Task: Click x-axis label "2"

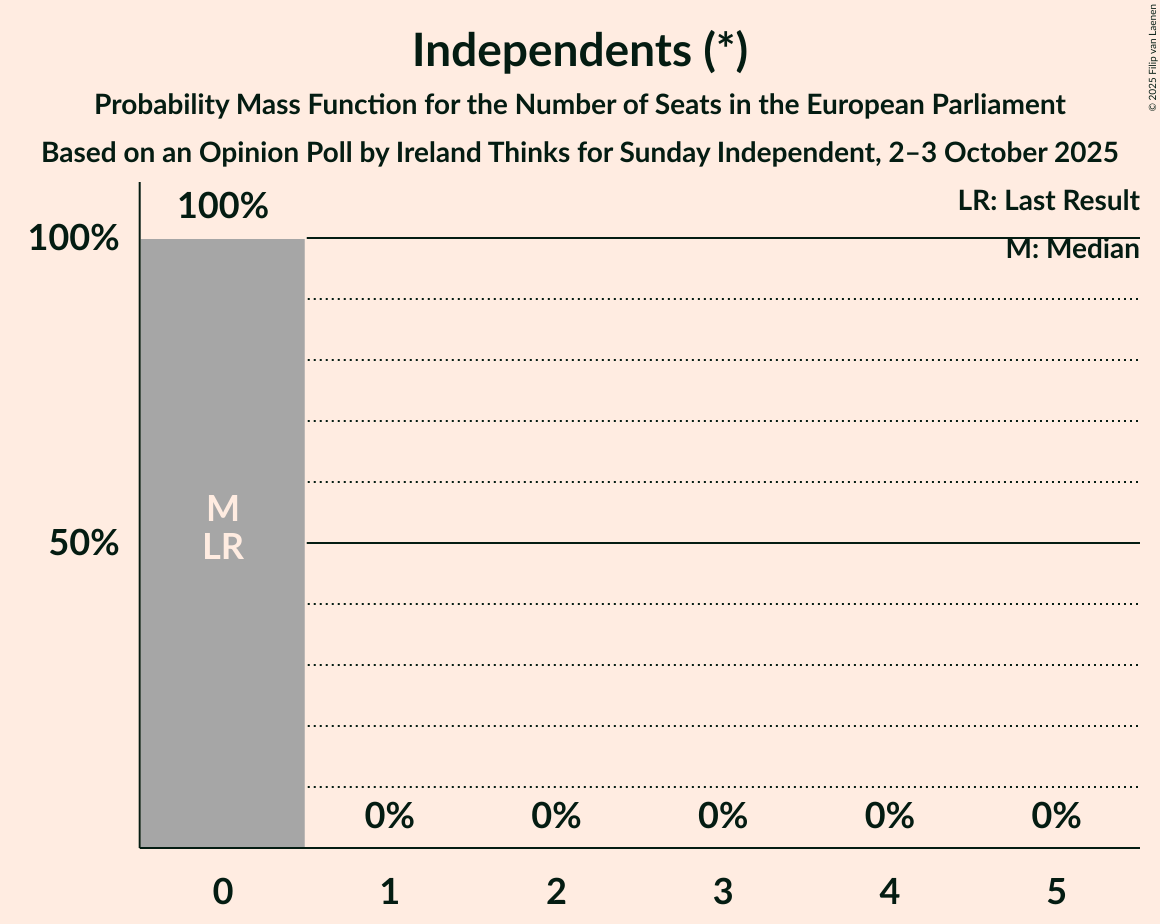Action: pyautogui.click(x=557, y=891)
